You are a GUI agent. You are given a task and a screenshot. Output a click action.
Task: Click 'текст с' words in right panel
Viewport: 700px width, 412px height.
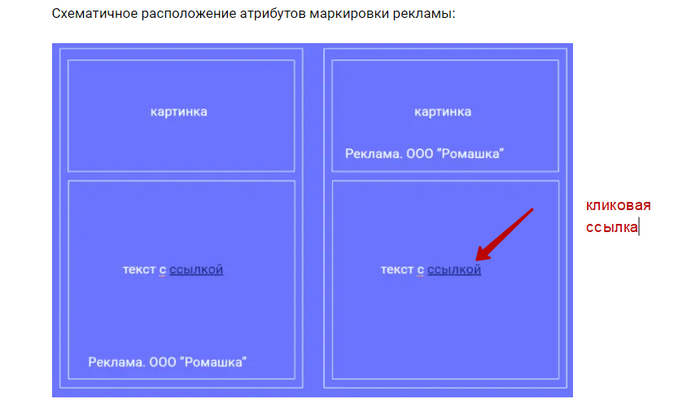point(402,270)
